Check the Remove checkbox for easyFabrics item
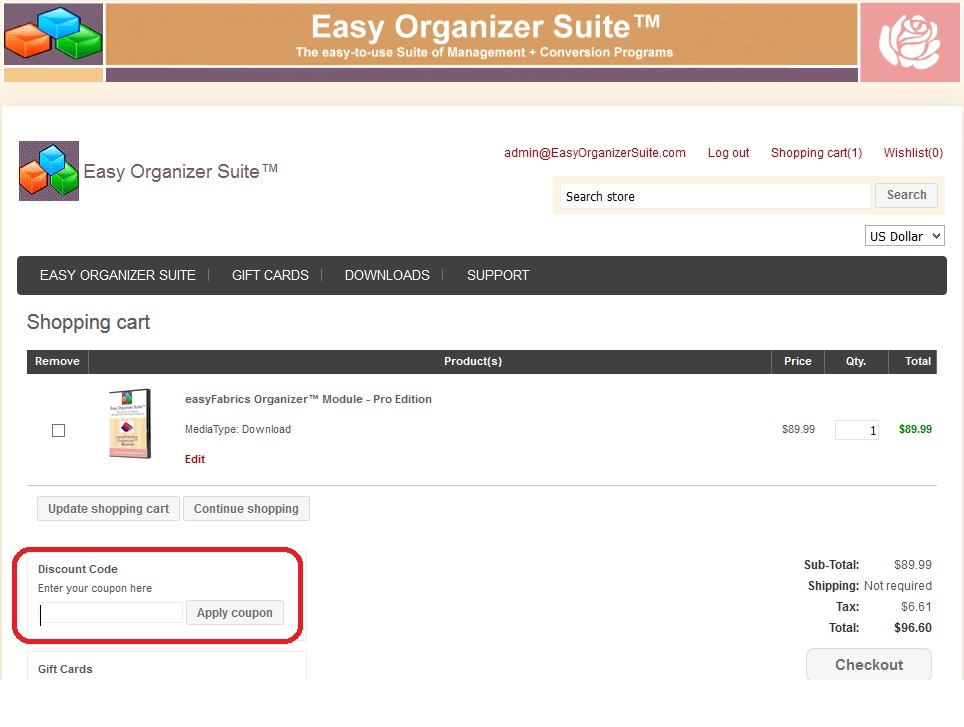Image resolution: width=964 pixels, height=727 pixels. pos(58,430)
